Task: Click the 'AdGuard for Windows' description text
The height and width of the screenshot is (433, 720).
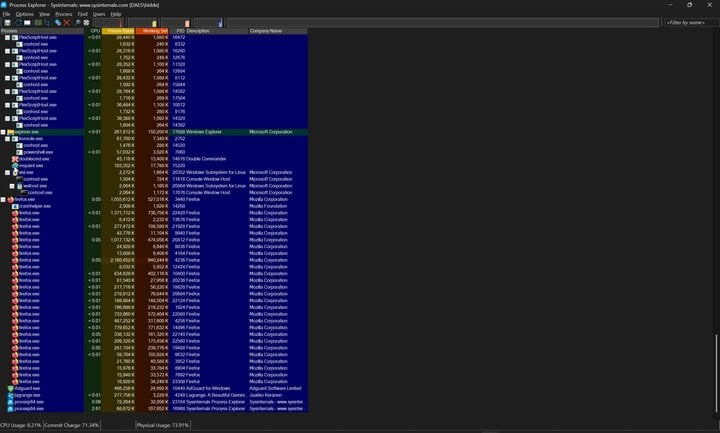Action: [208, 388]
